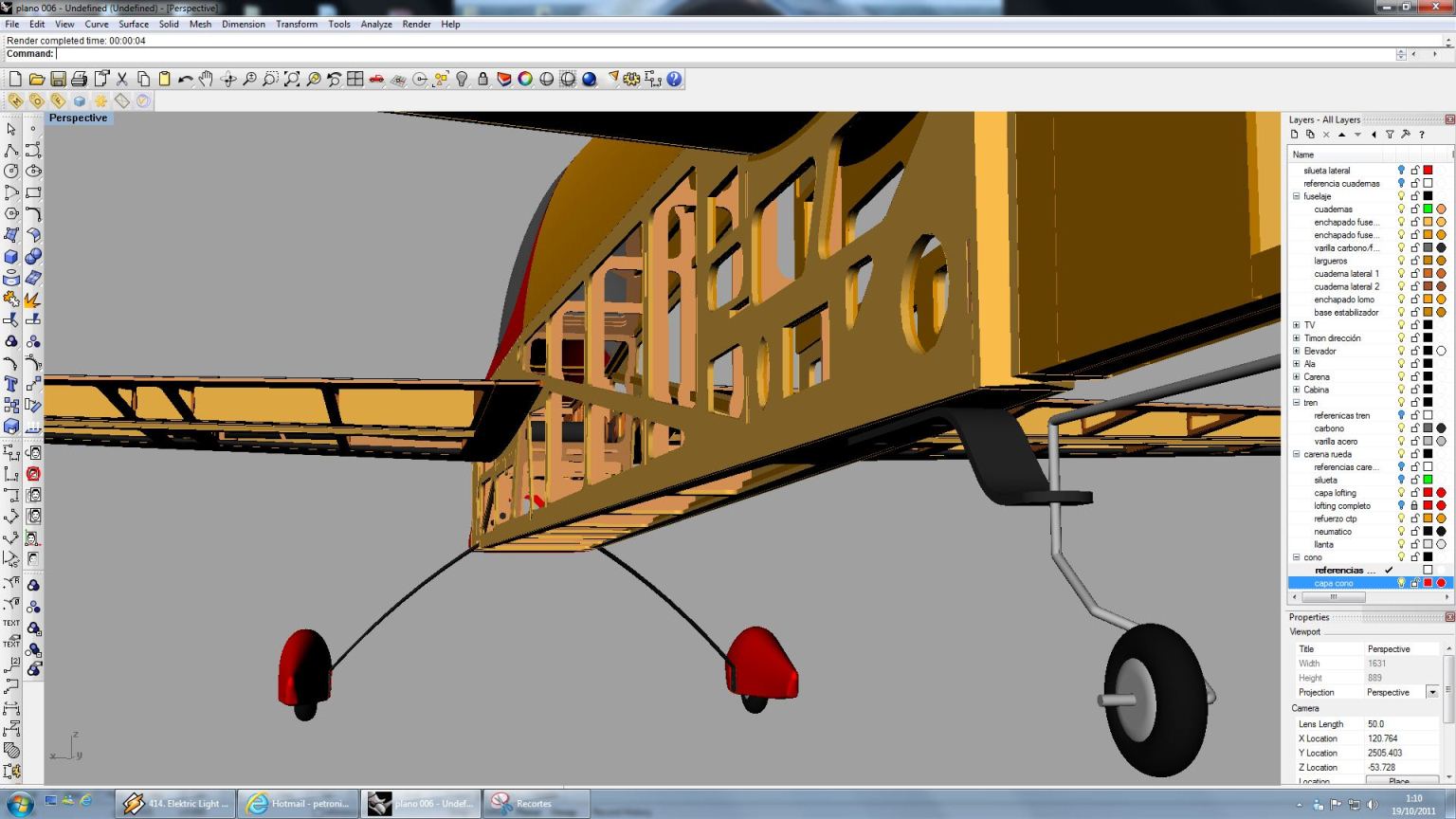Toggle visibility bulb of silueta lateral layer
The image size is (1456, 819).
coord(1401,171)
